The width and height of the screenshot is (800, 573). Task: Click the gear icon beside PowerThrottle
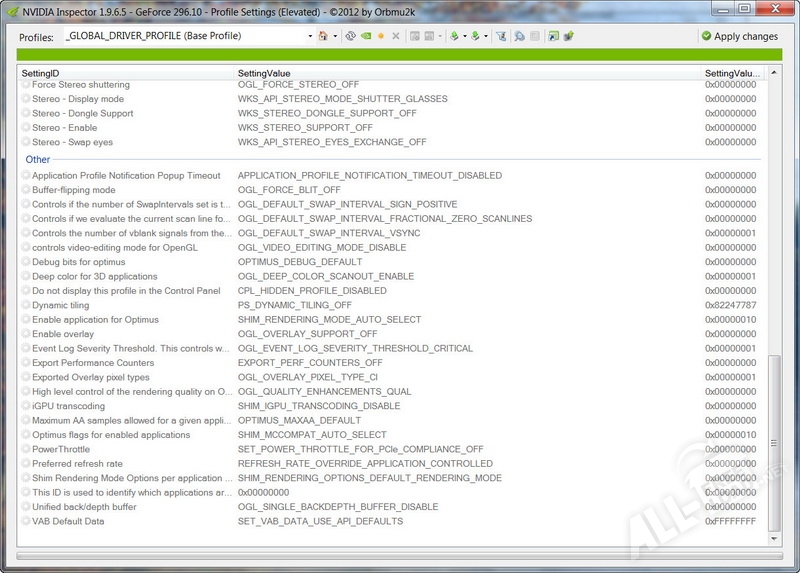26,450
